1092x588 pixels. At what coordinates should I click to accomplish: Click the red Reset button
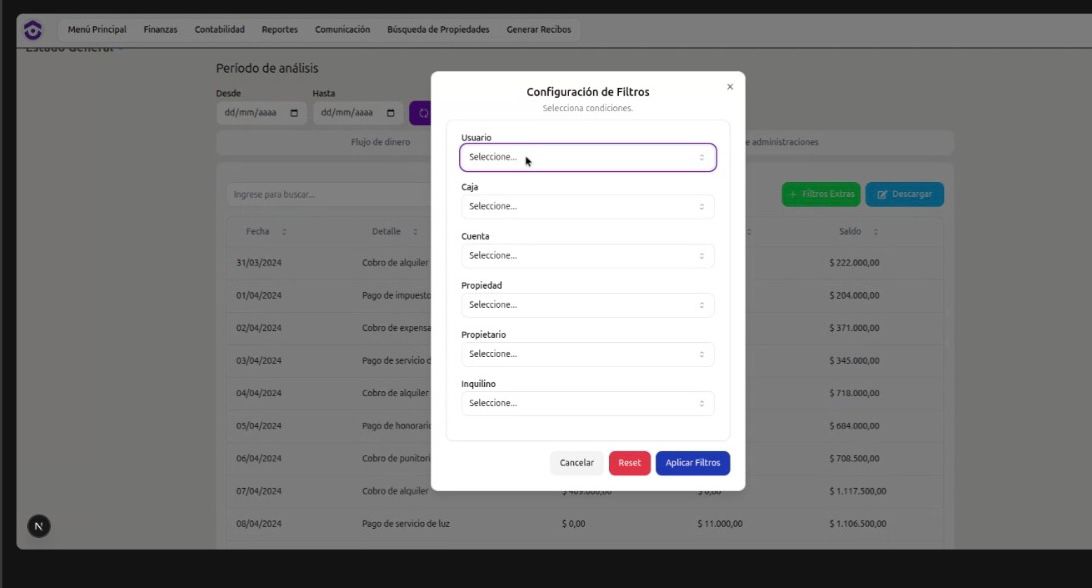[629, 463]
